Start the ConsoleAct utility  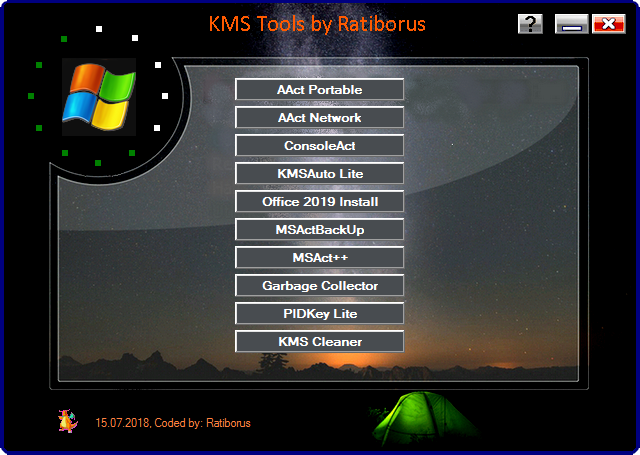click(319, 146)
